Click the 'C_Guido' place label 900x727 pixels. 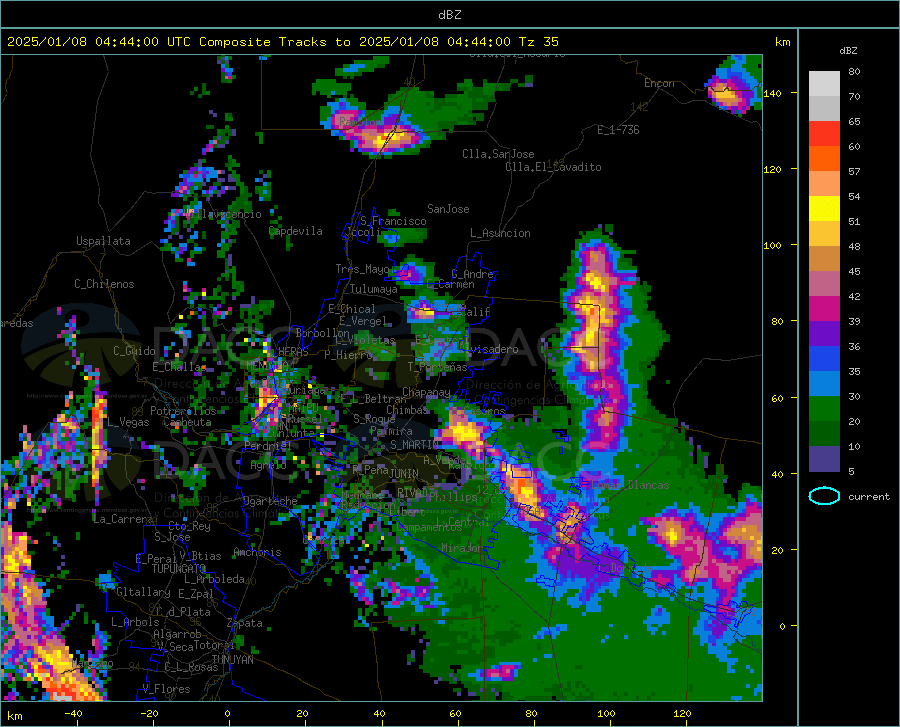click(x=134, y=351)
